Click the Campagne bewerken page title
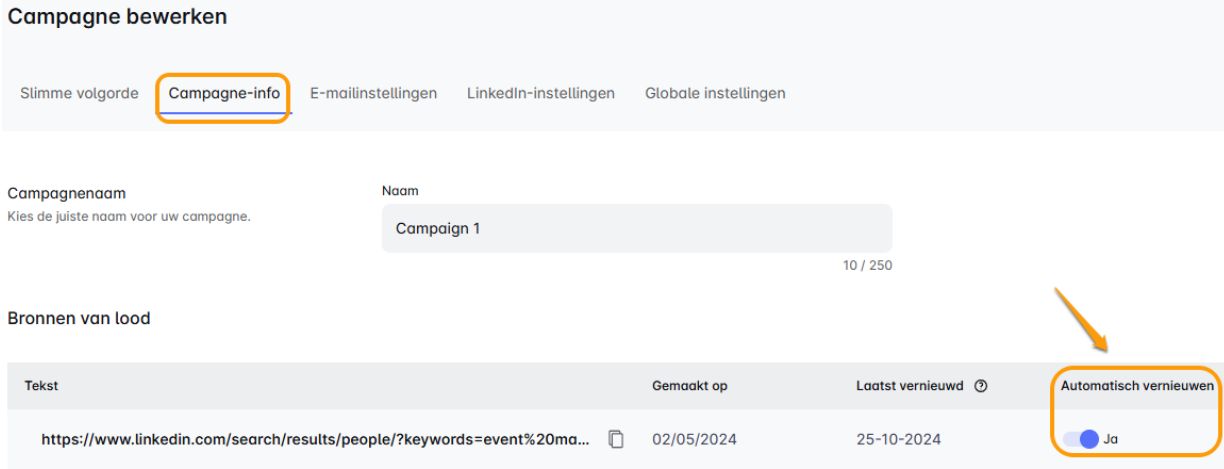Screen dimensions: 1224x469 click(x=117, y=17)
